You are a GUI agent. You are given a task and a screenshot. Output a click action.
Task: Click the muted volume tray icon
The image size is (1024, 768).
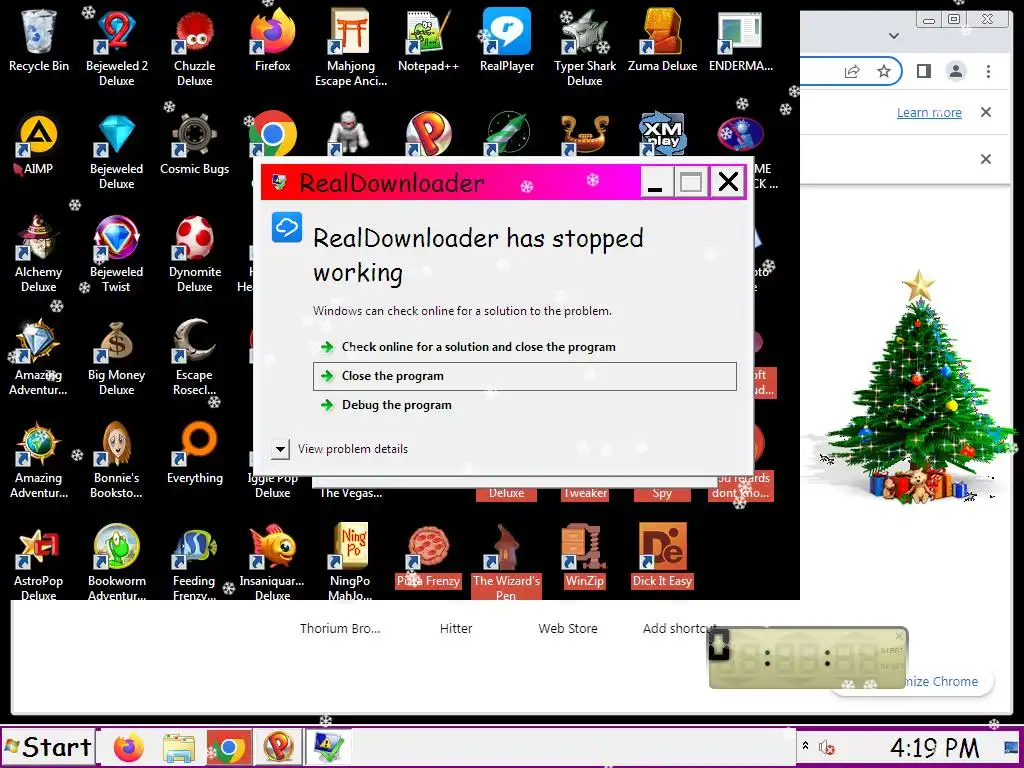coord(826,747)
